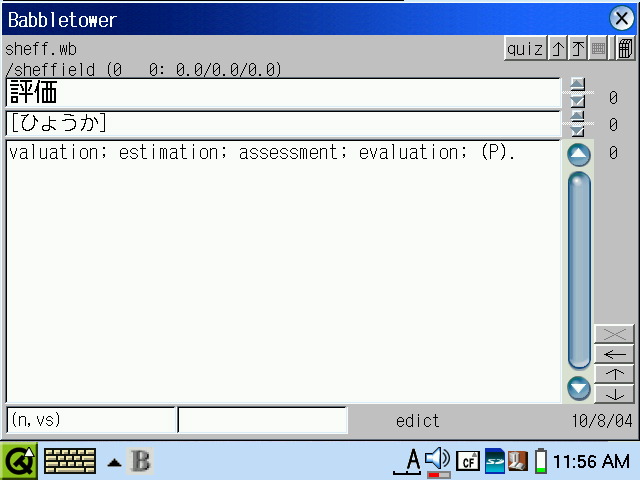
Task: Click scroll-down round arrow of definition pane
Action: pyautogui.click(x=579, y=388)
